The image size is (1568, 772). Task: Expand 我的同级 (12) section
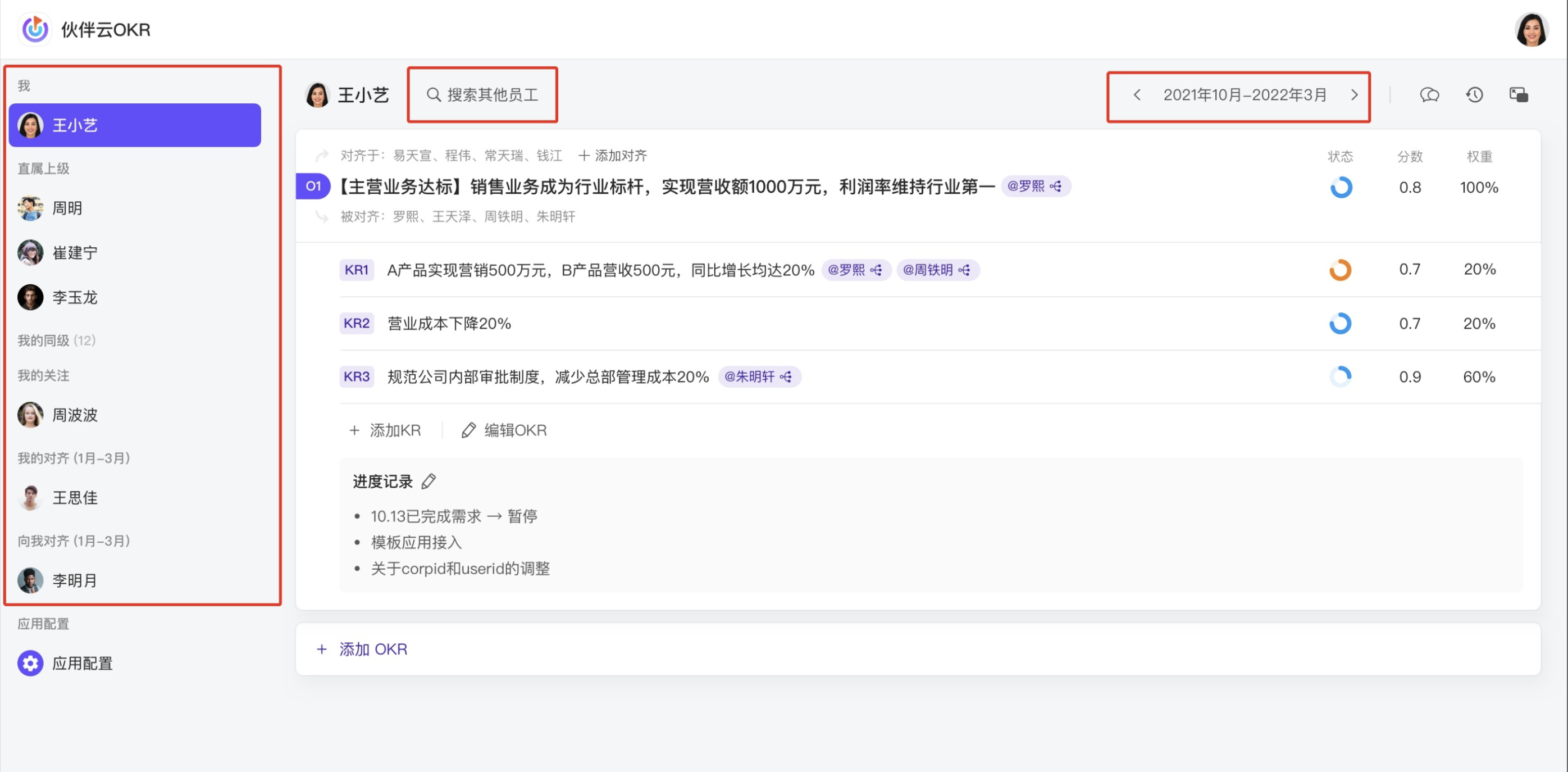coord(56,340)
